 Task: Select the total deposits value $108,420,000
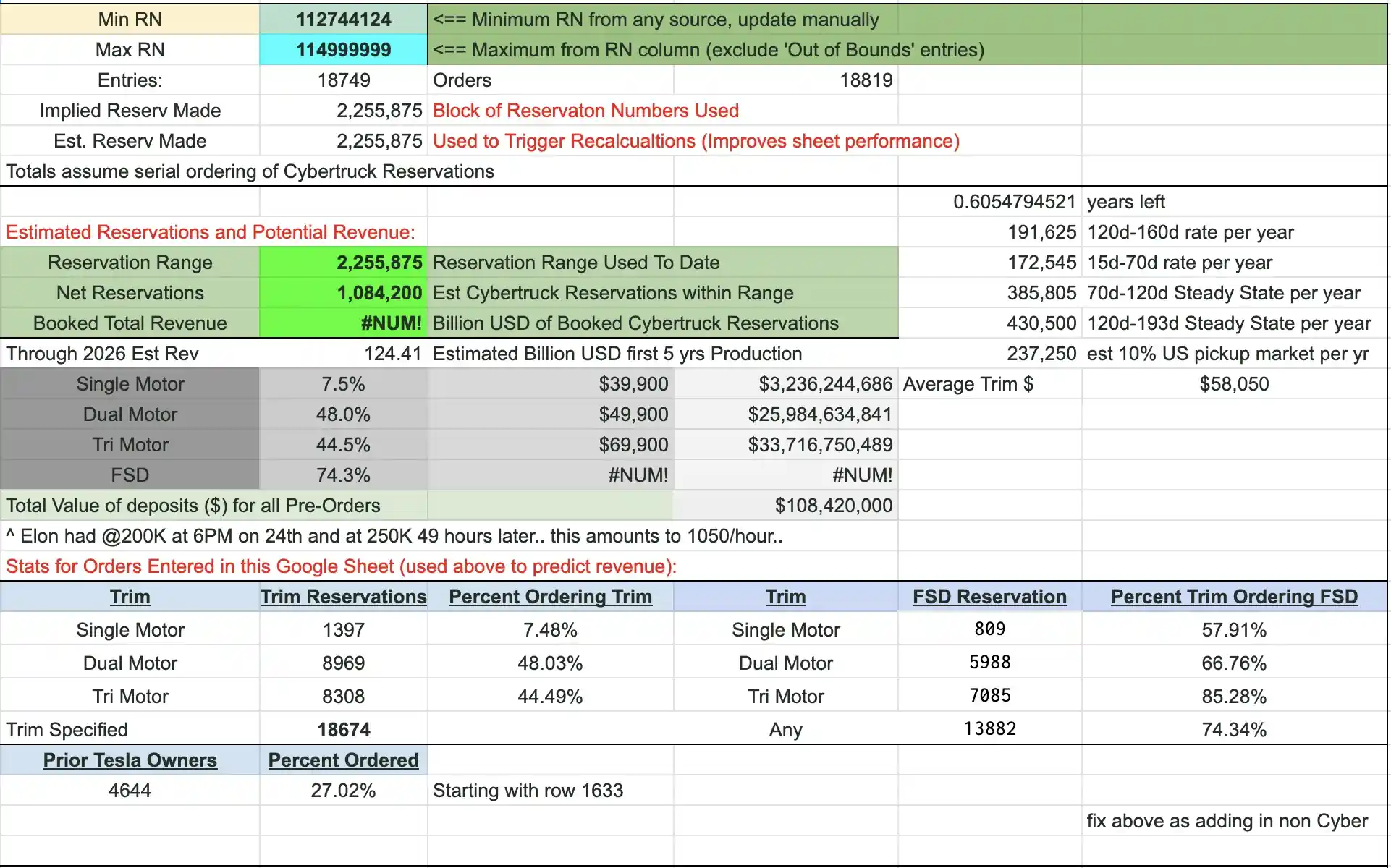click(785, 506)
